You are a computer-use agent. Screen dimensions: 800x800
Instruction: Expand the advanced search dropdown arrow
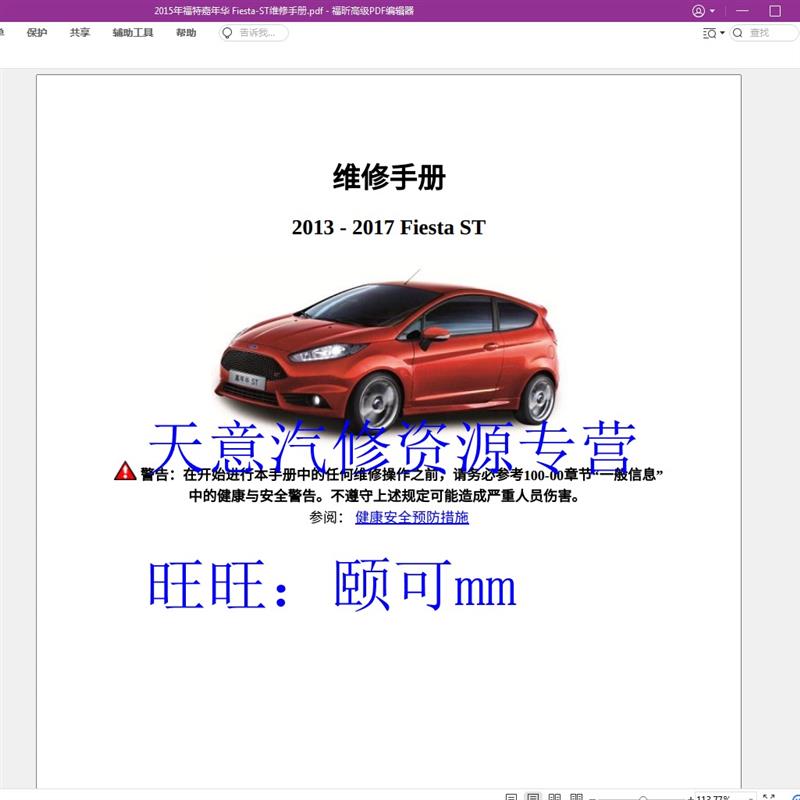point(722,33)
